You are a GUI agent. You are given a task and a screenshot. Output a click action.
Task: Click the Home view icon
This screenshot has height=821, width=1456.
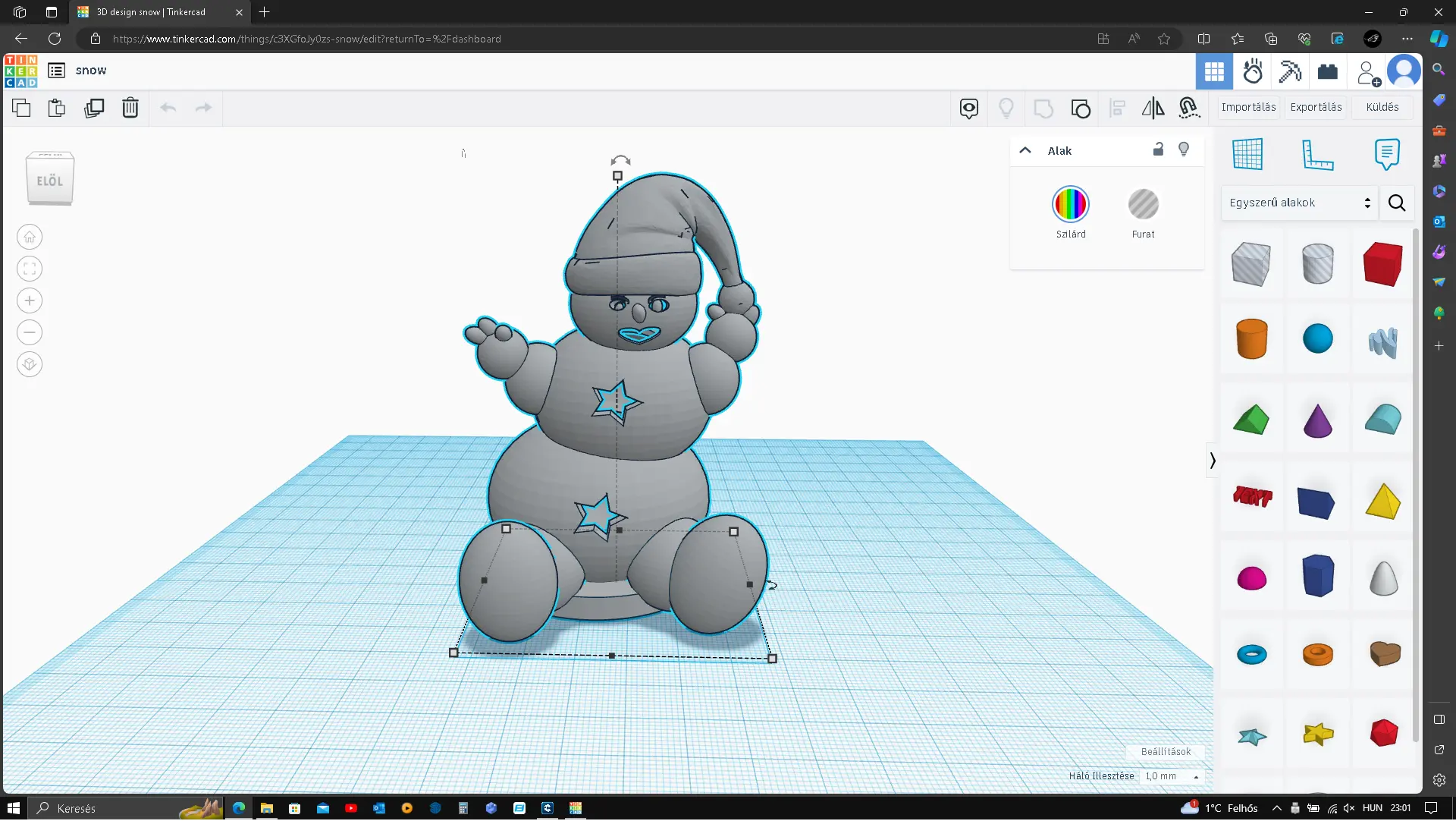[30, 237]
